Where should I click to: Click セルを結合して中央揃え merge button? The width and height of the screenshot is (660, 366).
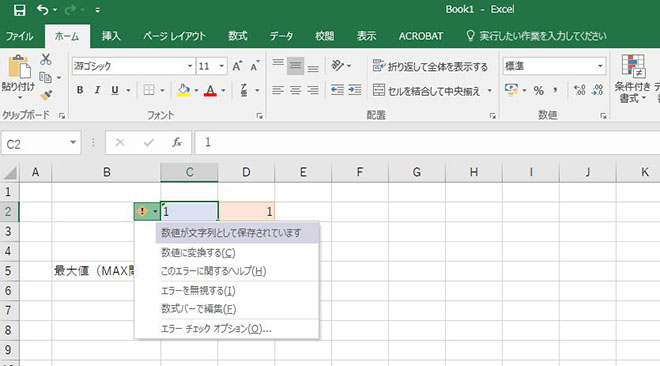pyautogui.click(x=426, y=90)
